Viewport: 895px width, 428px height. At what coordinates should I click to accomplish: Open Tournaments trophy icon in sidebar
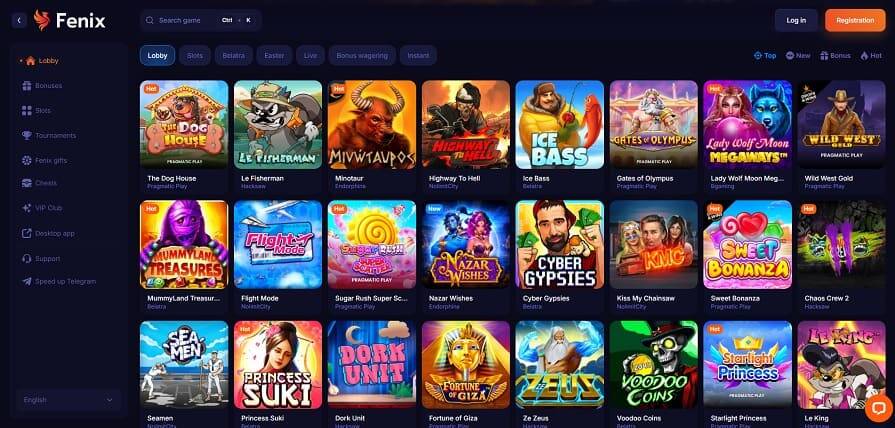[x=27, y=135]
